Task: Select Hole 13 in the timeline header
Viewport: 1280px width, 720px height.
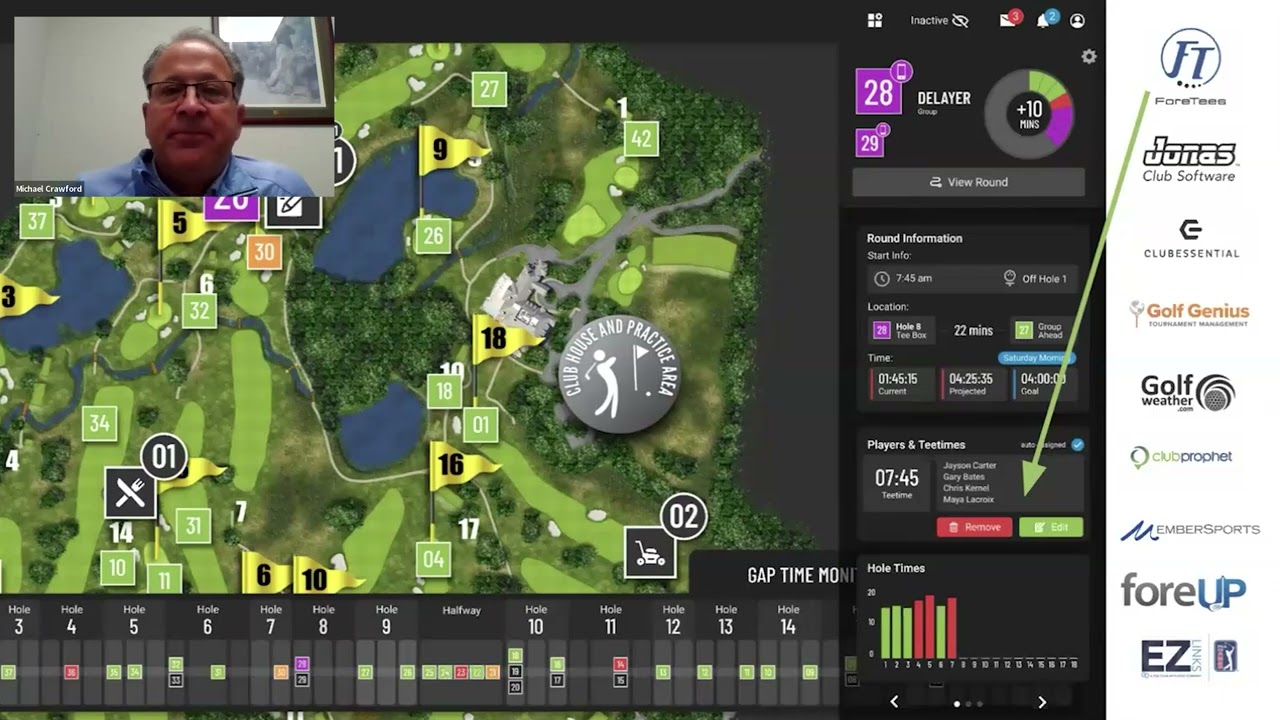Action: [726, 620]
